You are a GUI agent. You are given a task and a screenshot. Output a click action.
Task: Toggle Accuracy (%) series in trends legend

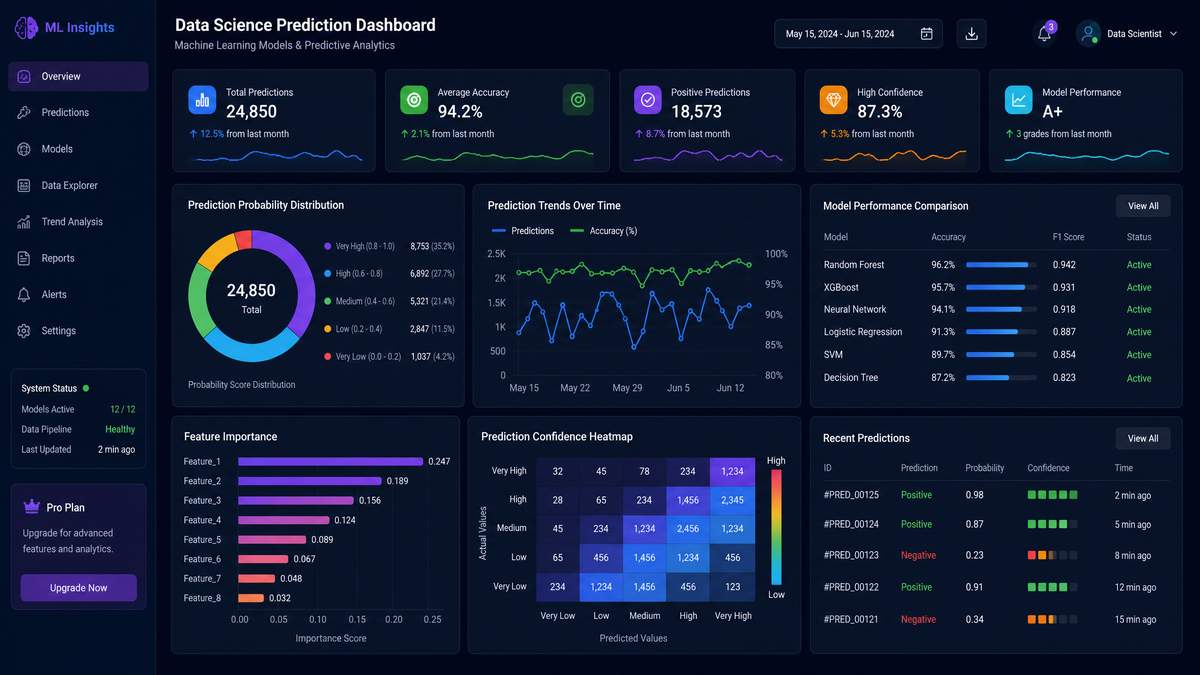point(604,231)
